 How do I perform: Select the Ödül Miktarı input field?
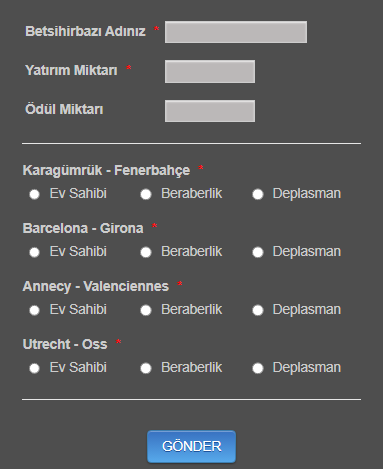coord(210,111)
